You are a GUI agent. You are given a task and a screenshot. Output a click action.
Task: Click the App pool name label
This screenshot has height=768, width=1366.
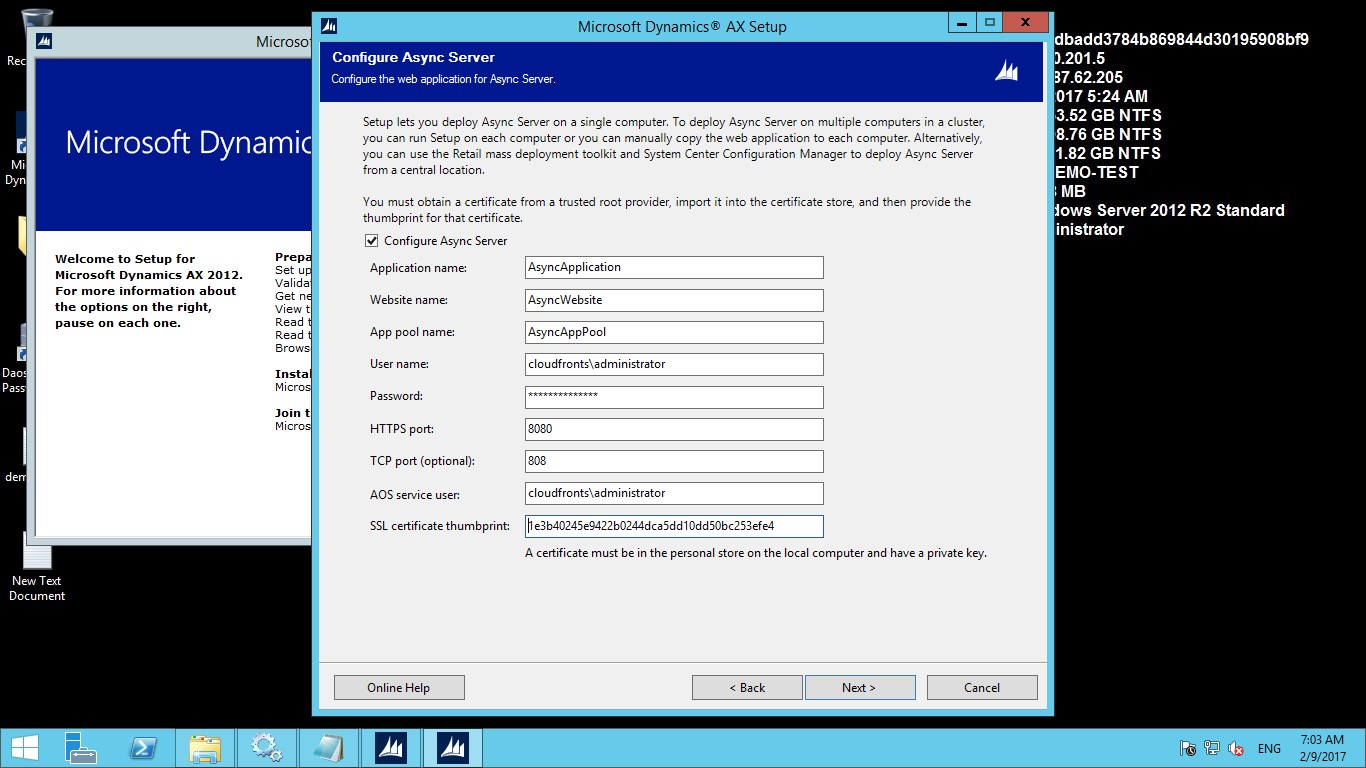click(413, 332)
